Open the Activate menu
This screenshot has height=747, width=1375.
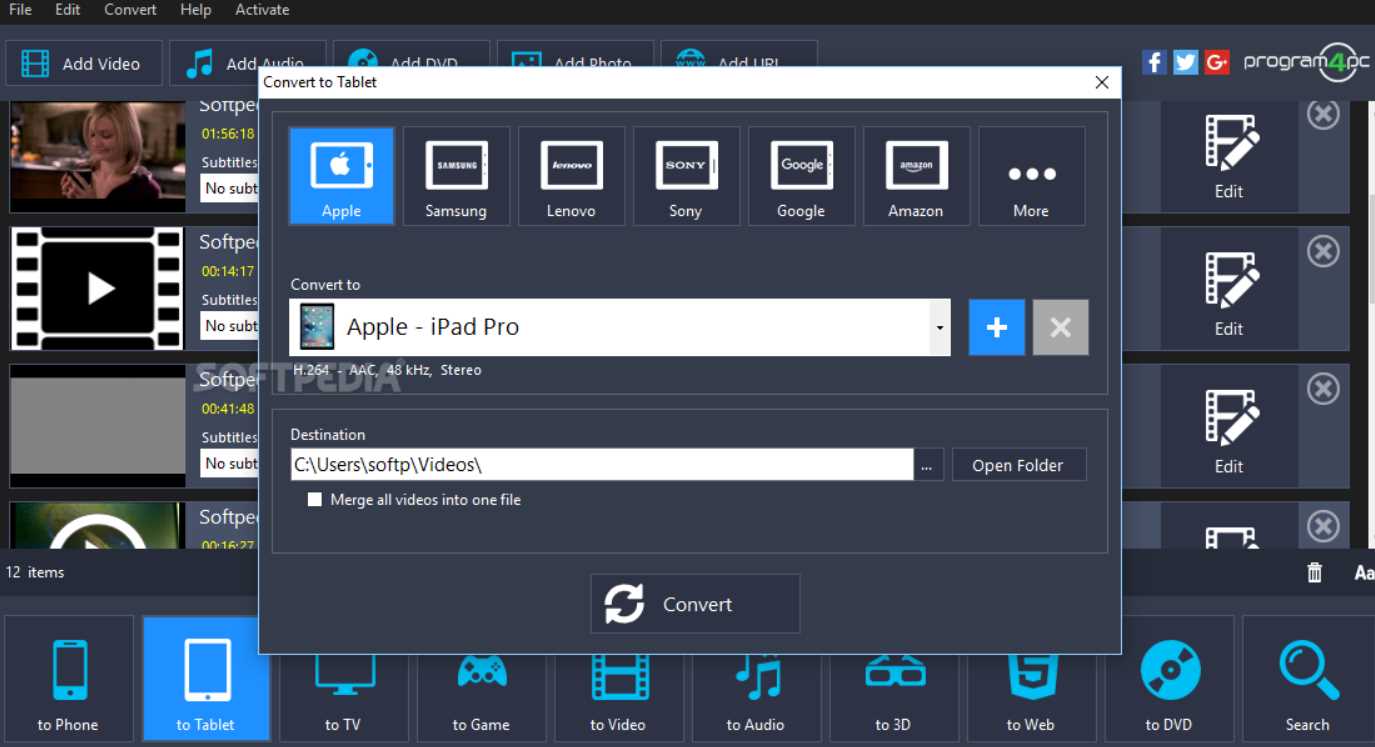262,10
